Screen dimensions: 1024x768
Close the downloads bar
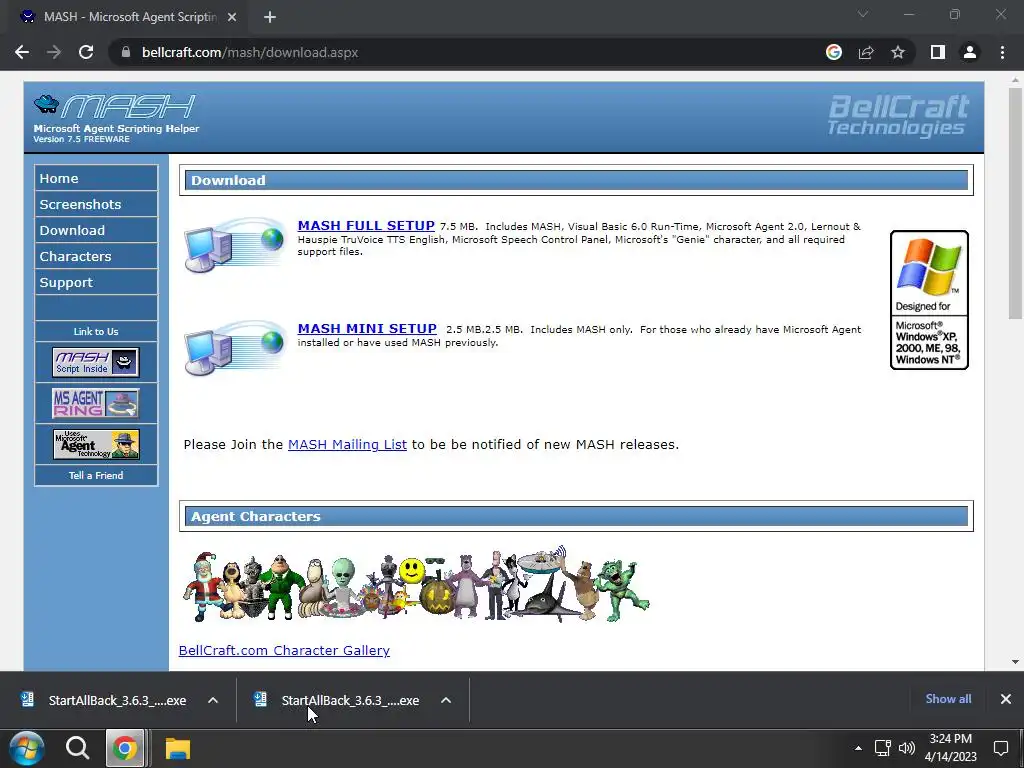[1006, 699]
